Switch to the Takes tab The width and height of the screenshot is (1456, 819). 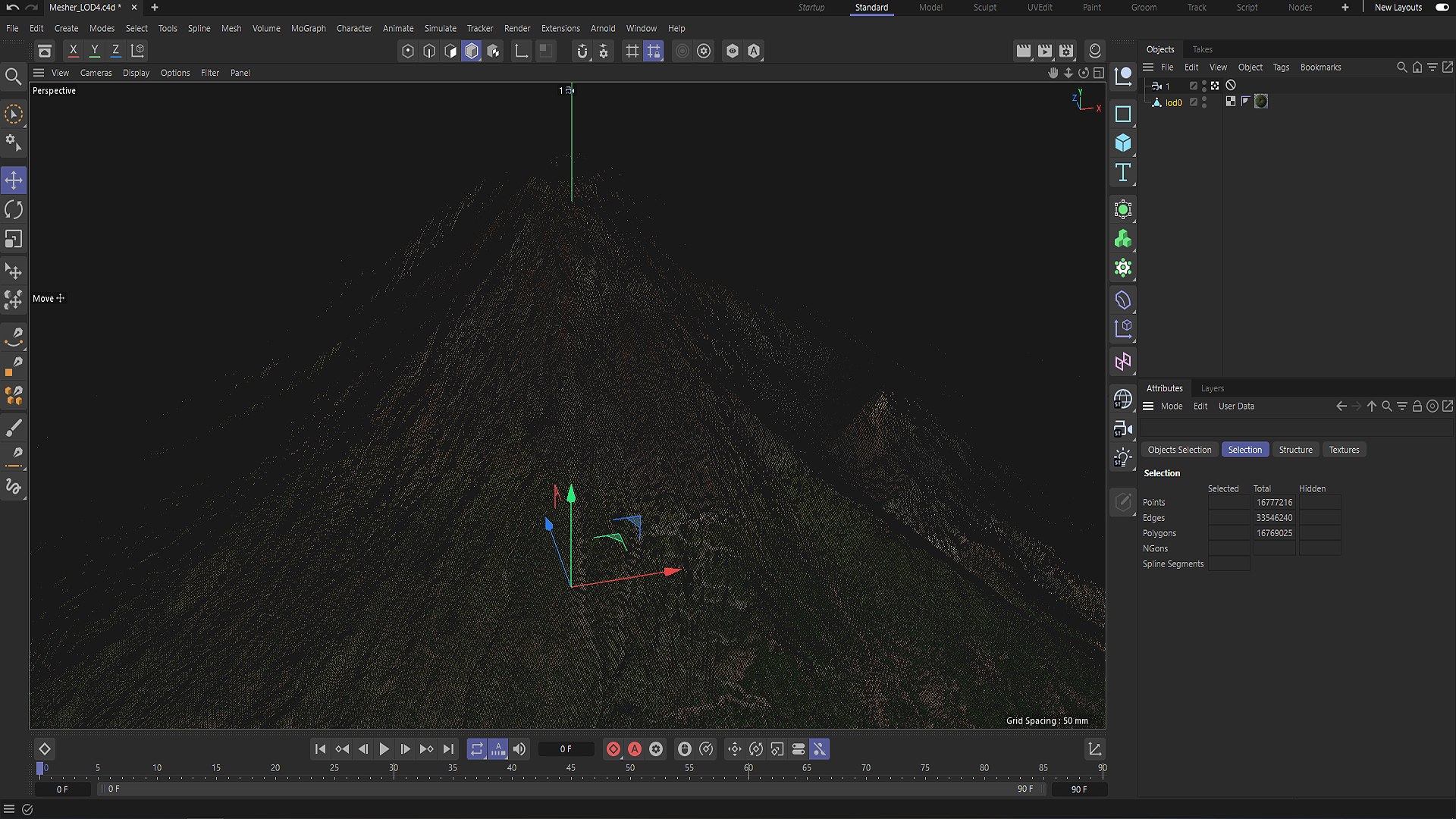point(1203,49)
